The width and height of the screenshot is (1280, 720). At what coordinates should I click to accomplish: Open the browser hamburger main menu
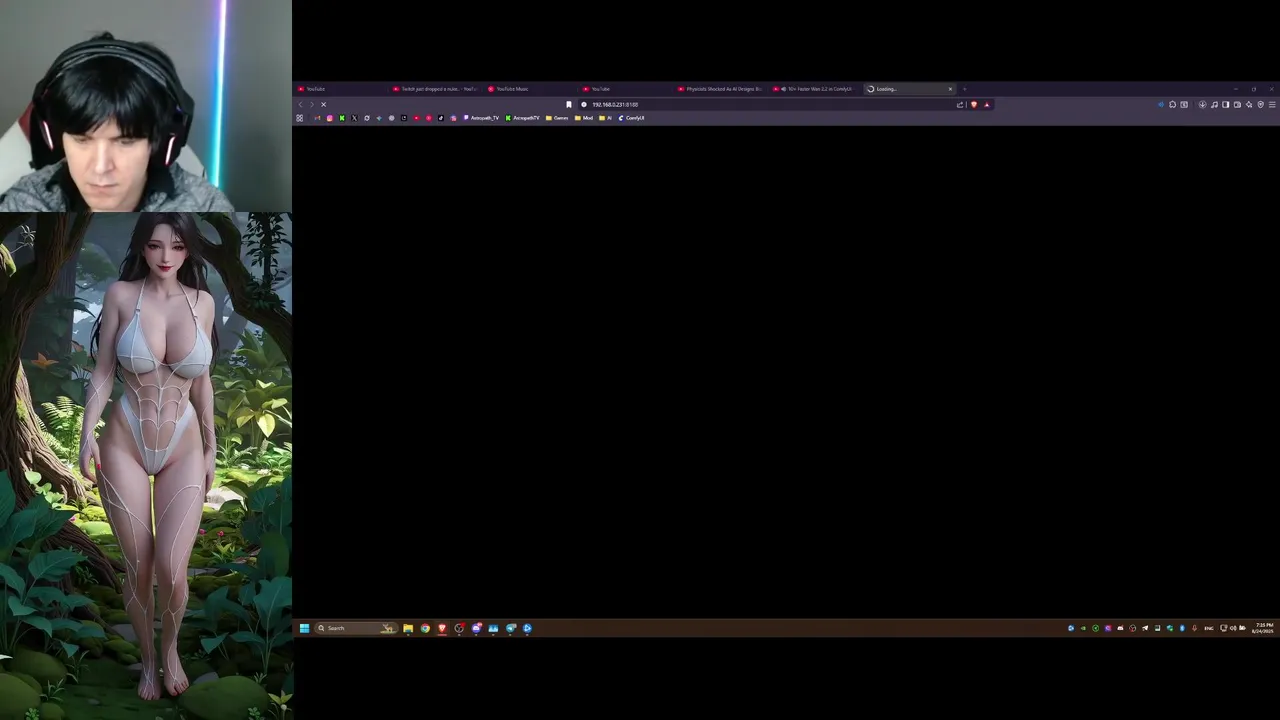[1272, 104]
